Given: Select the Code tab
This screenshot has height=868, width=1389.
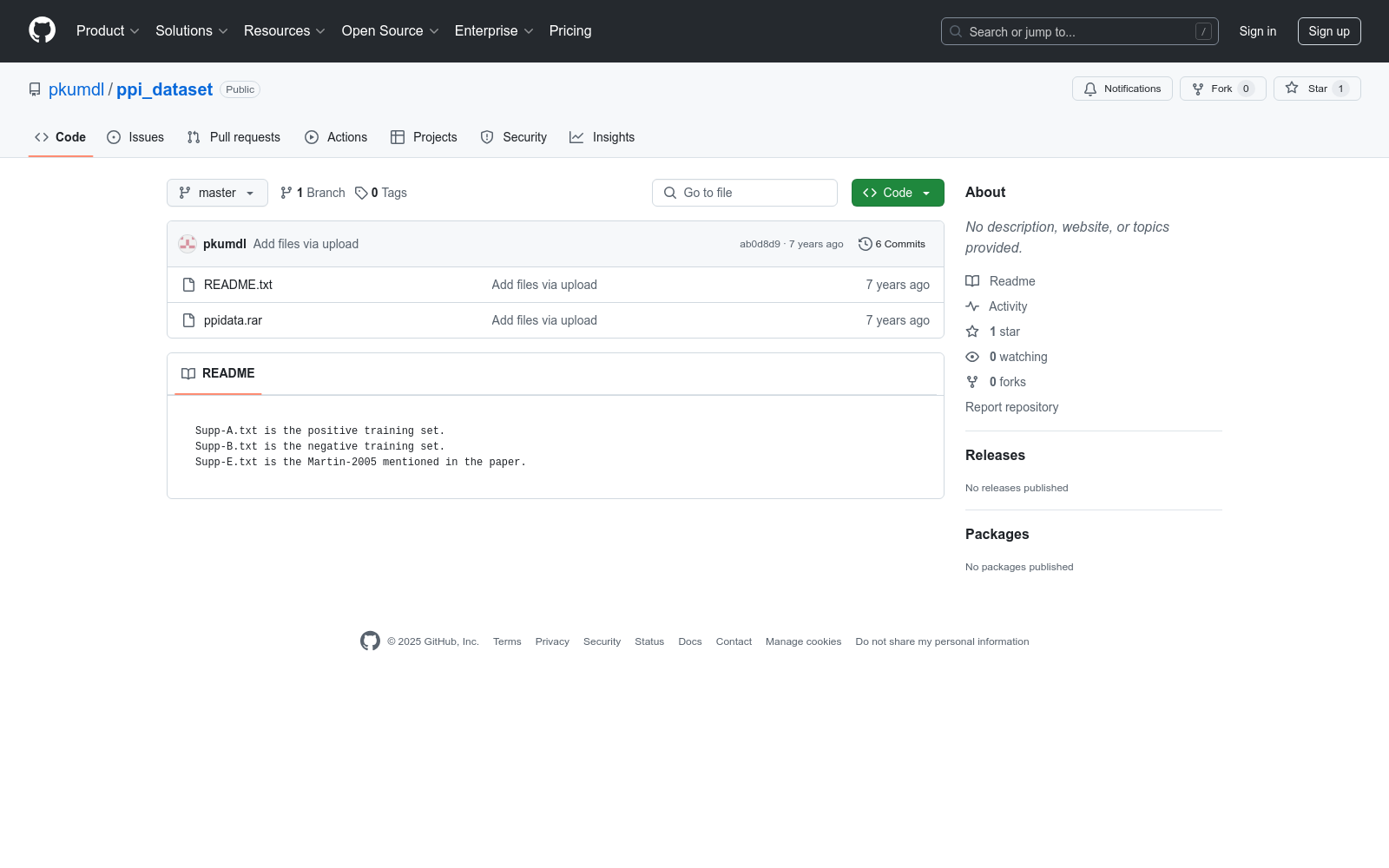Looking at the screenshot, I should pos(61,137).
